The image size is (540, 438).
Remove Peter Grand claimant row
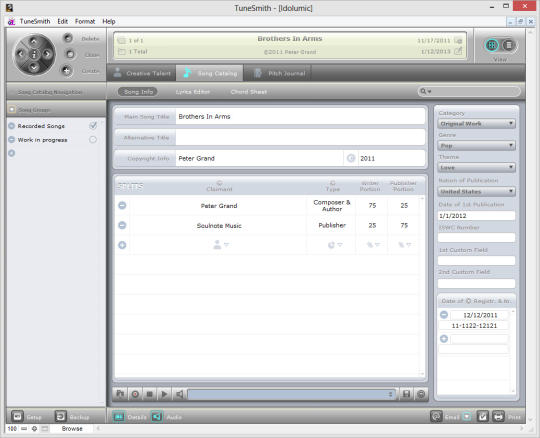122,206
